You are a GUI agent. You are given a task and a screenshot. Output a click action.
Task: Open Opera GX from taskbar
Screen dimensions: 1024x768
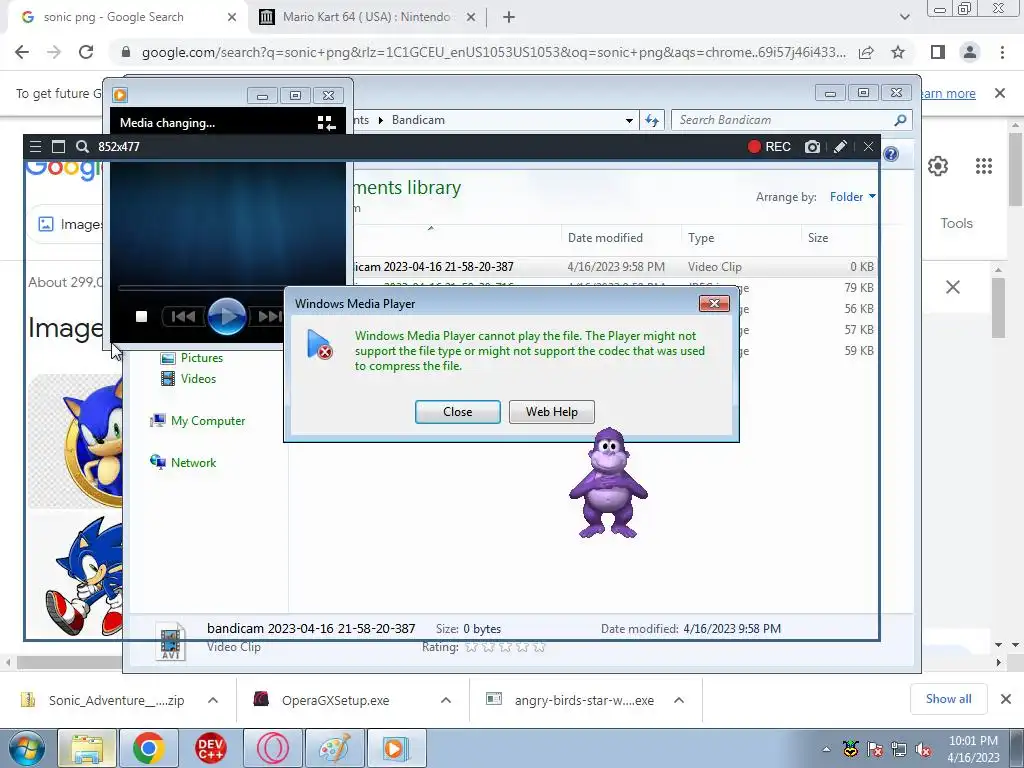[272, 748]
